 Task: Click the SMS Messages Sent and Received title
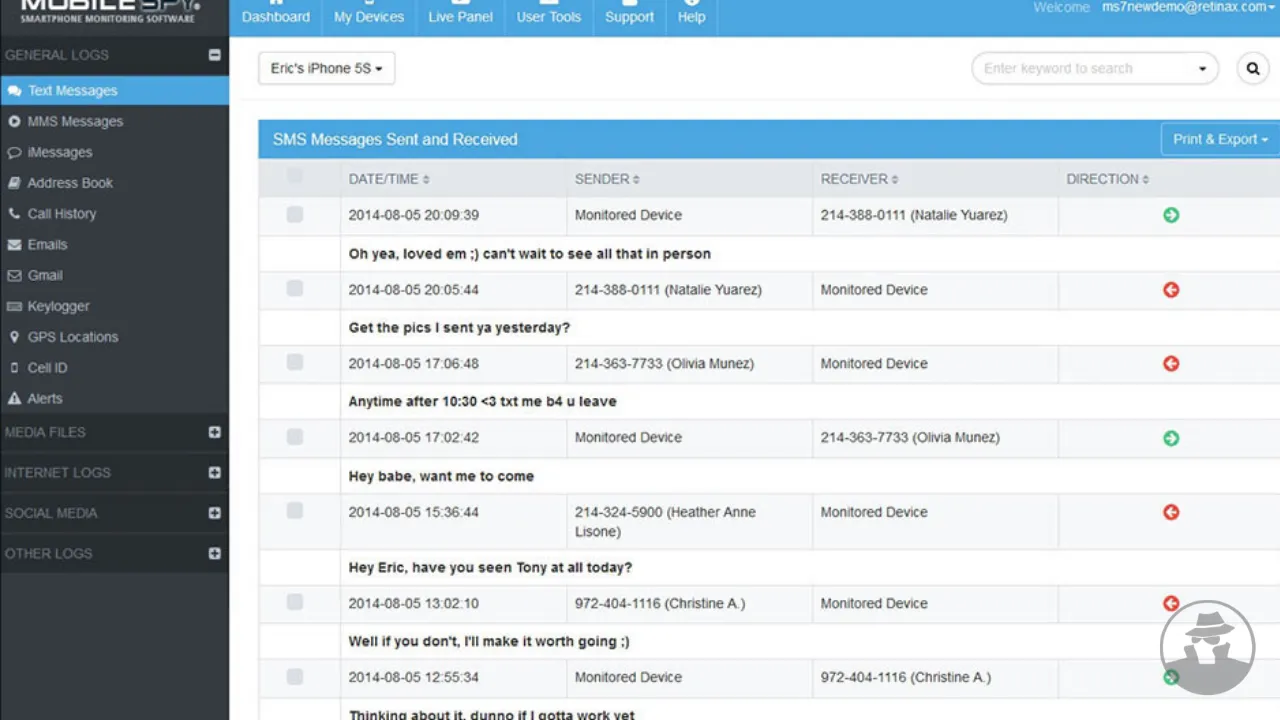point(395,139)
